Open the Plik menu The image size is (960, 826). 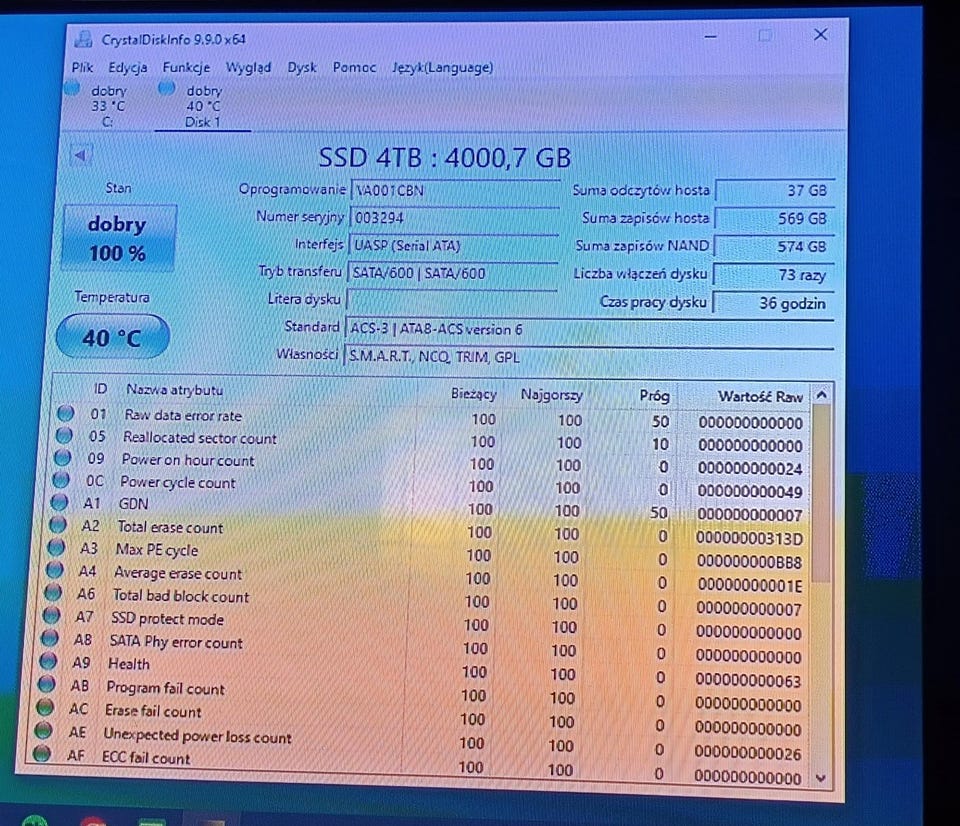(x=82, y=67)
